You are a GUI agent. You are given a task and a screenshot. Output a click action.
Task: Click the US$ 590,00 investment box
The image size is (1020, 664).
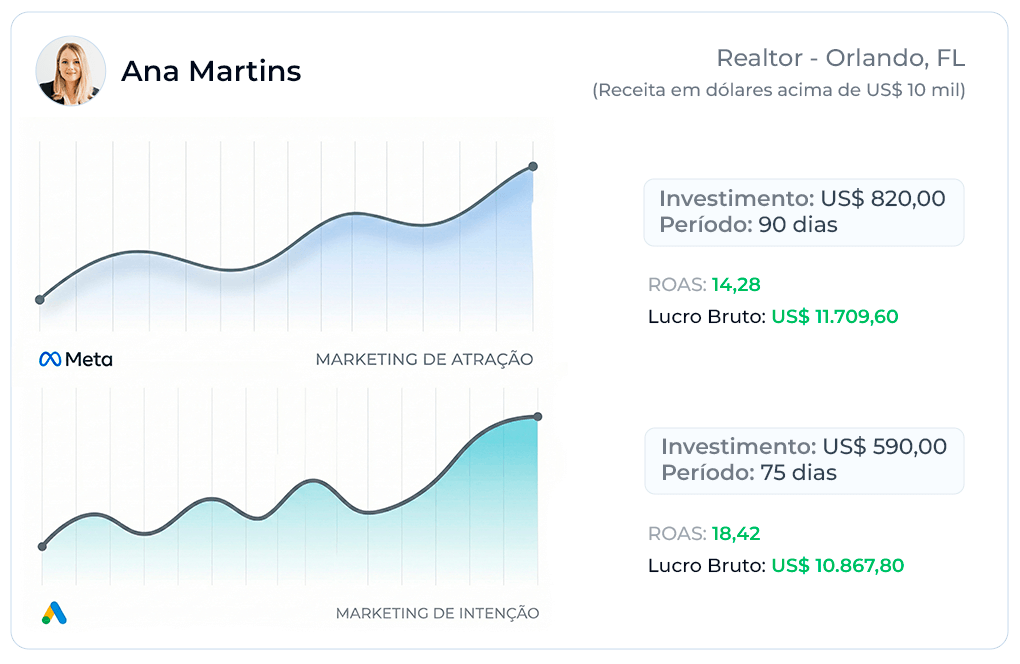click(x=804, y=460)
